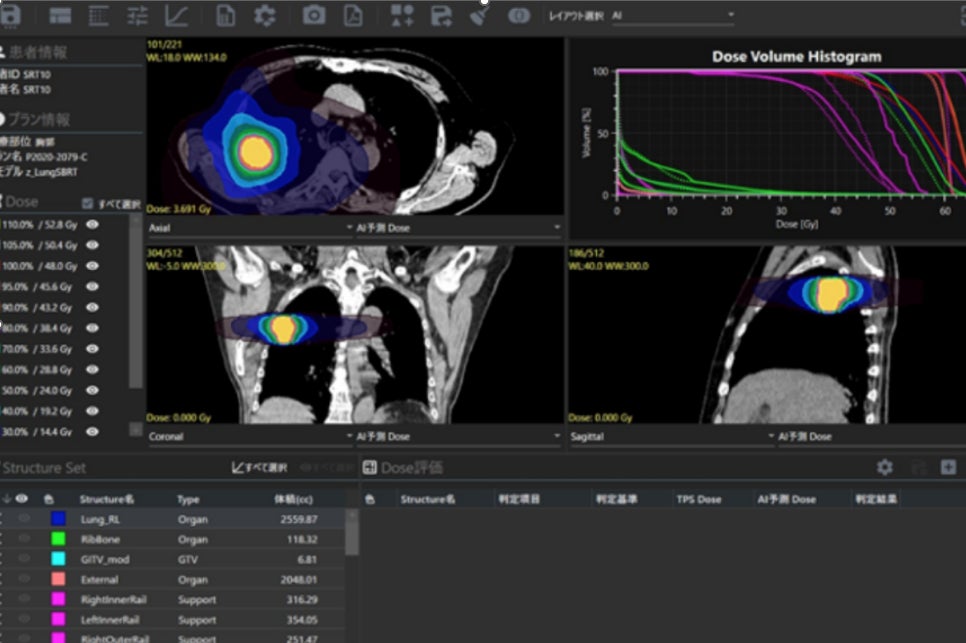Hide the 50.0% / 24.0 Gy isodose level
Viewport: 966px width, 643px height.
92,390
